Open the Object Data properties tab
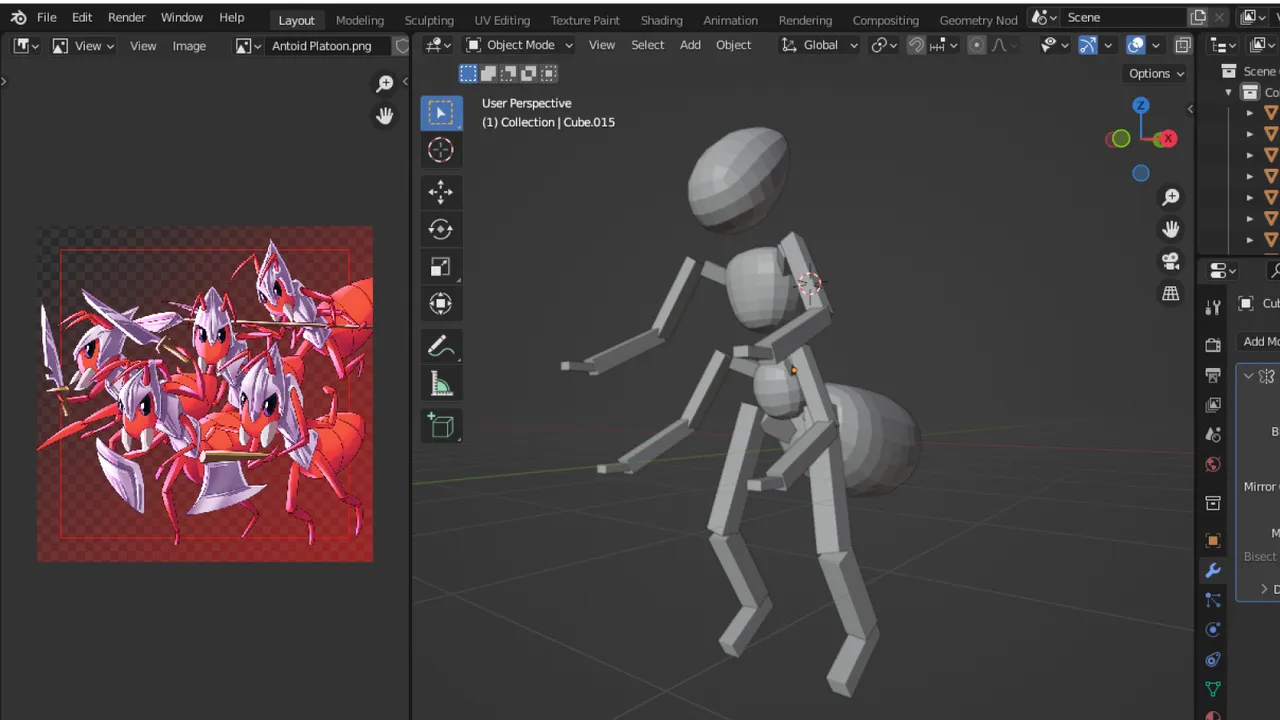 click(x=1213, y=689)
